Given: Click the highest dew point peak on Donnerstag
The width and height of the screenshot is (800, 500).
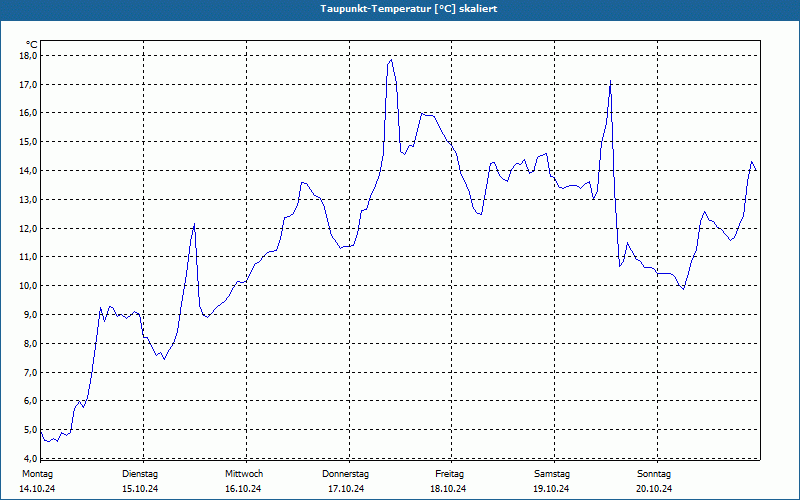Looking at the screenshot, I should 391,60.
